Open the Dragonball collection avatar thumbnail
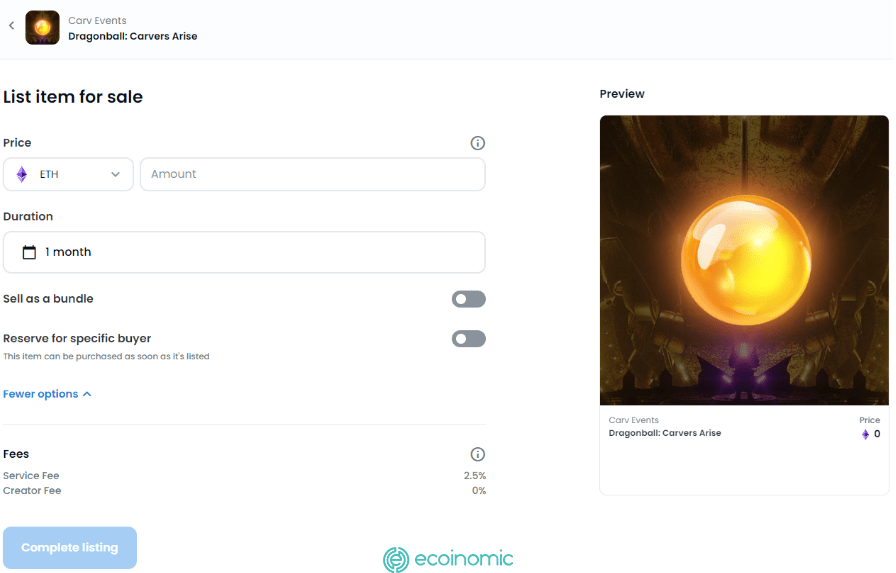 [x=42, y=27]
